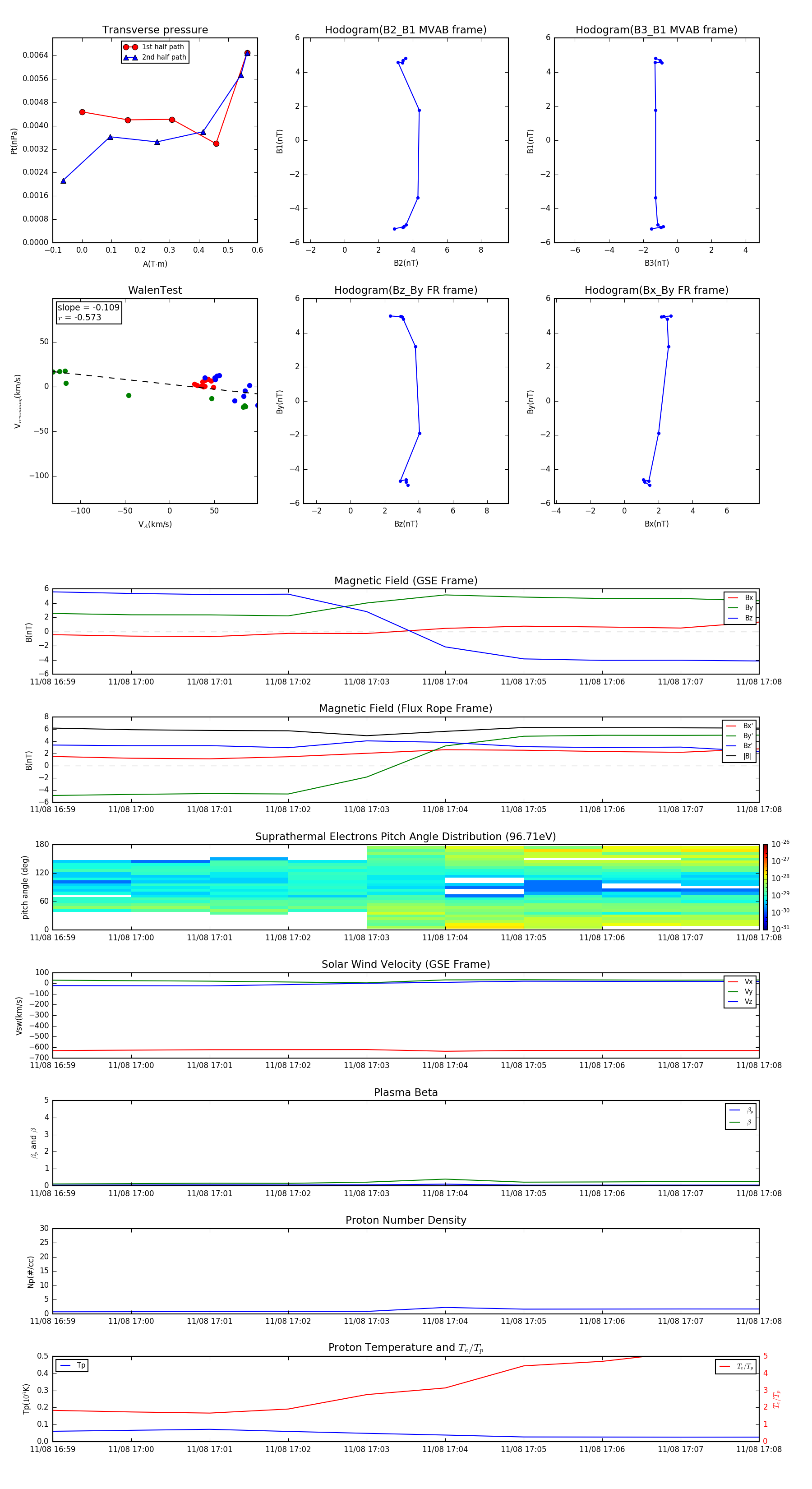Screen dimensions: 812x1489
Task: Click '10^-26' color bar label
Action: (780, 844)
